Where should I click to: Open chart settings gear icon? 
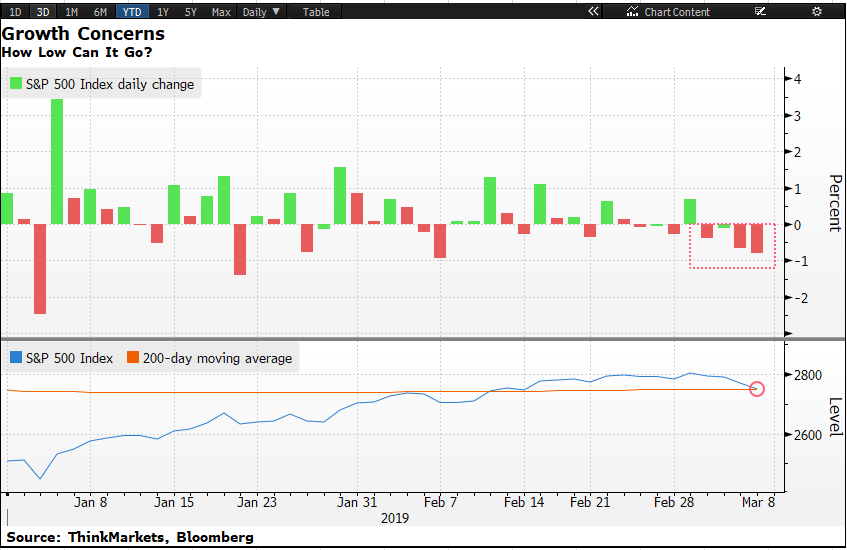[817, 12]
